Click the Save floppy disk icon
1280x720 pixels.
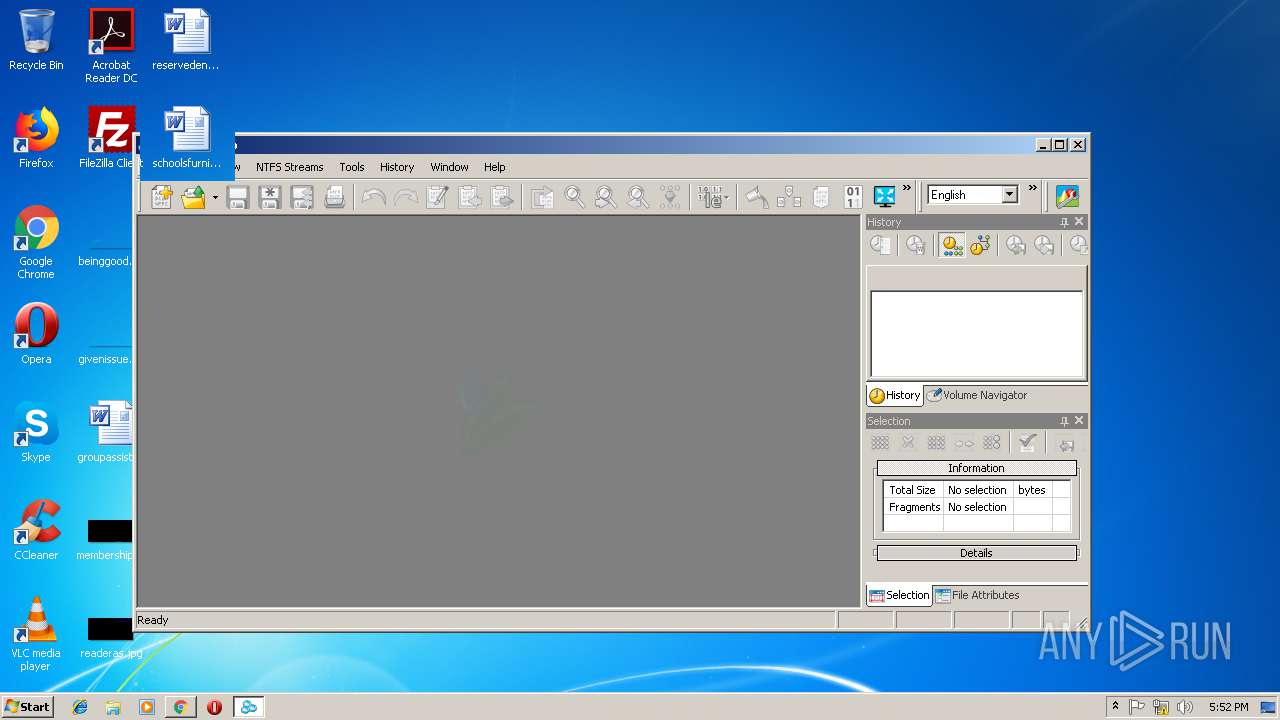pos(238,197)
